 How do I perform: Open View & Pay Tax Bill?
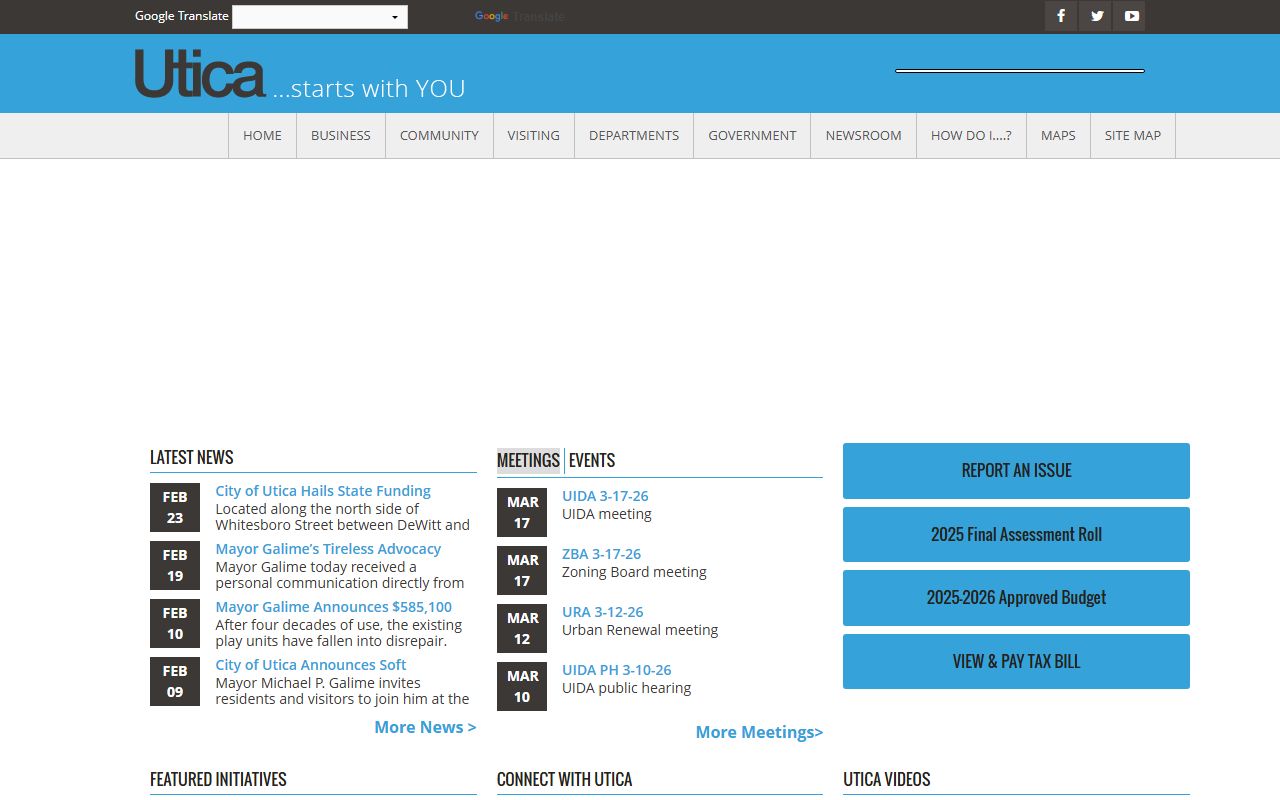pyautogui.click(x=1016, y=662)
